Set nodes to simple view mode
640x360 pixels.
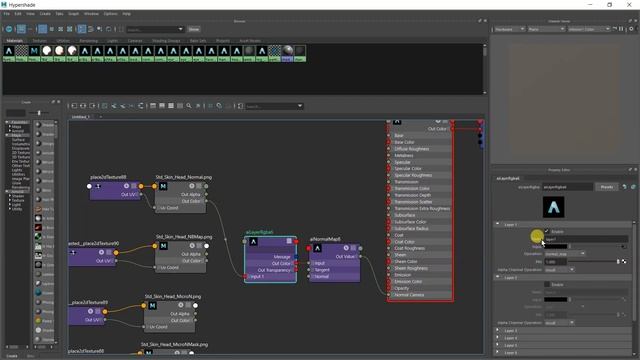click(153, 106)
